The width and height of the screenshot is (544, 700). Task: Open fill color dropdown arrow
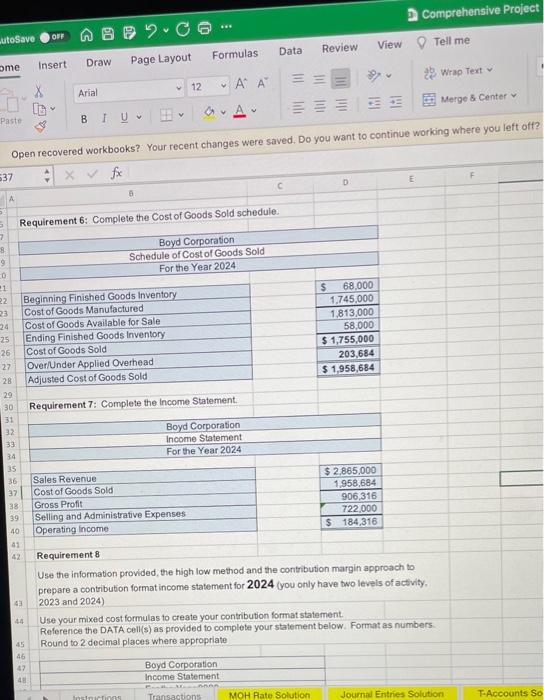tap(223, 112)
